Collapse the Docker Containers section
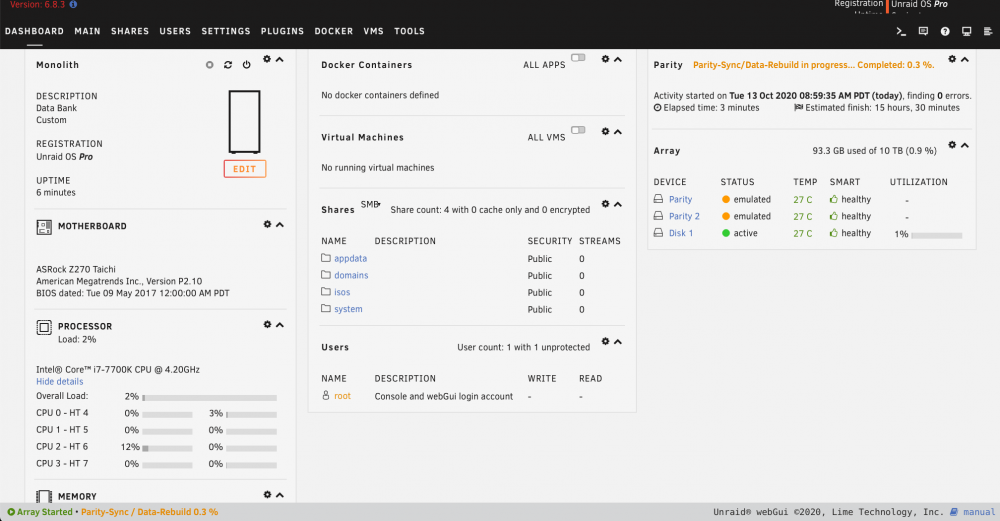Screen dimensions: 1000x521 [x=618, y=59]
